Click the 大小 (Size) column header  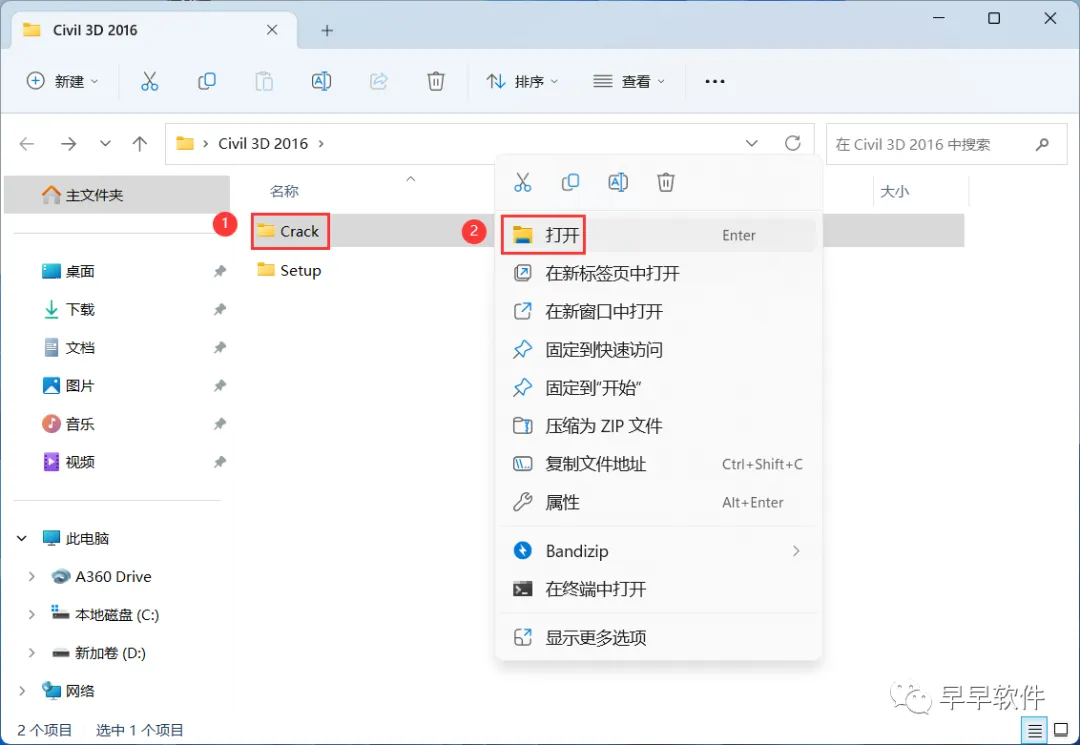[x=895, y=191]
